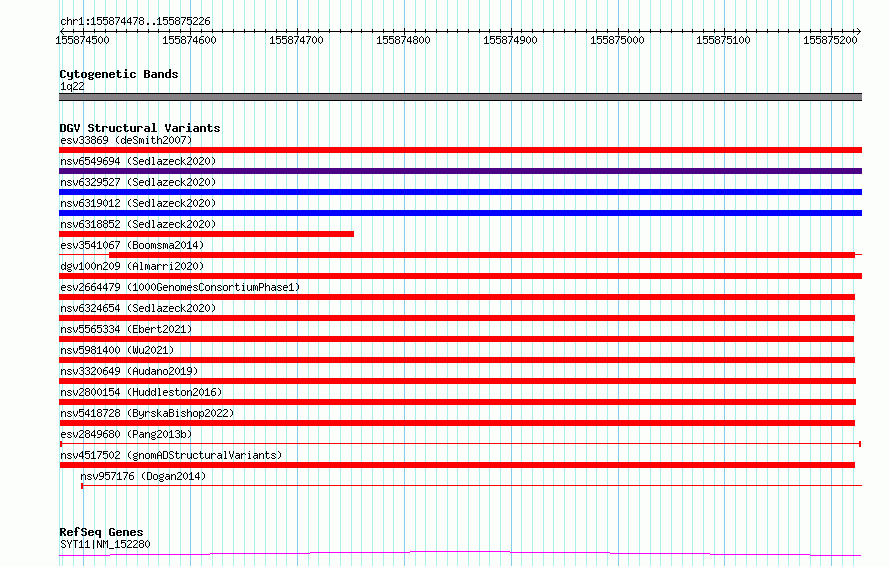Click ruler position 155874900

pyautogui.click(x=510, y=40)
